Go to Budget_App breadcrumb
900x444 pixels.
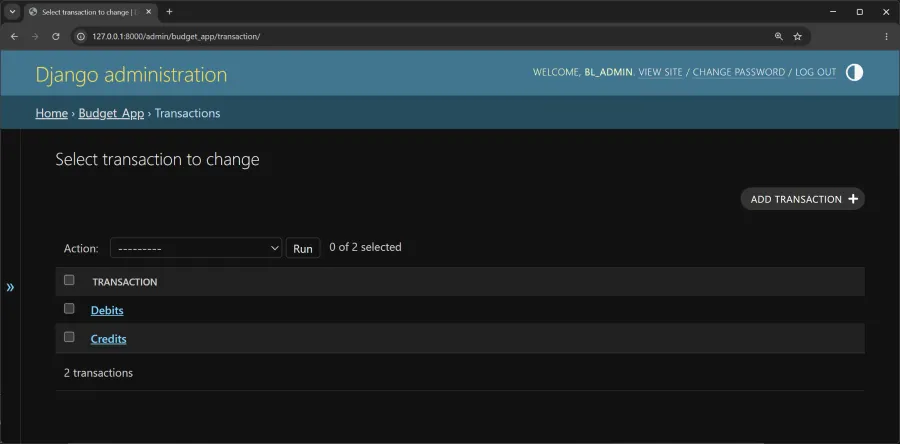coord(111,113)
